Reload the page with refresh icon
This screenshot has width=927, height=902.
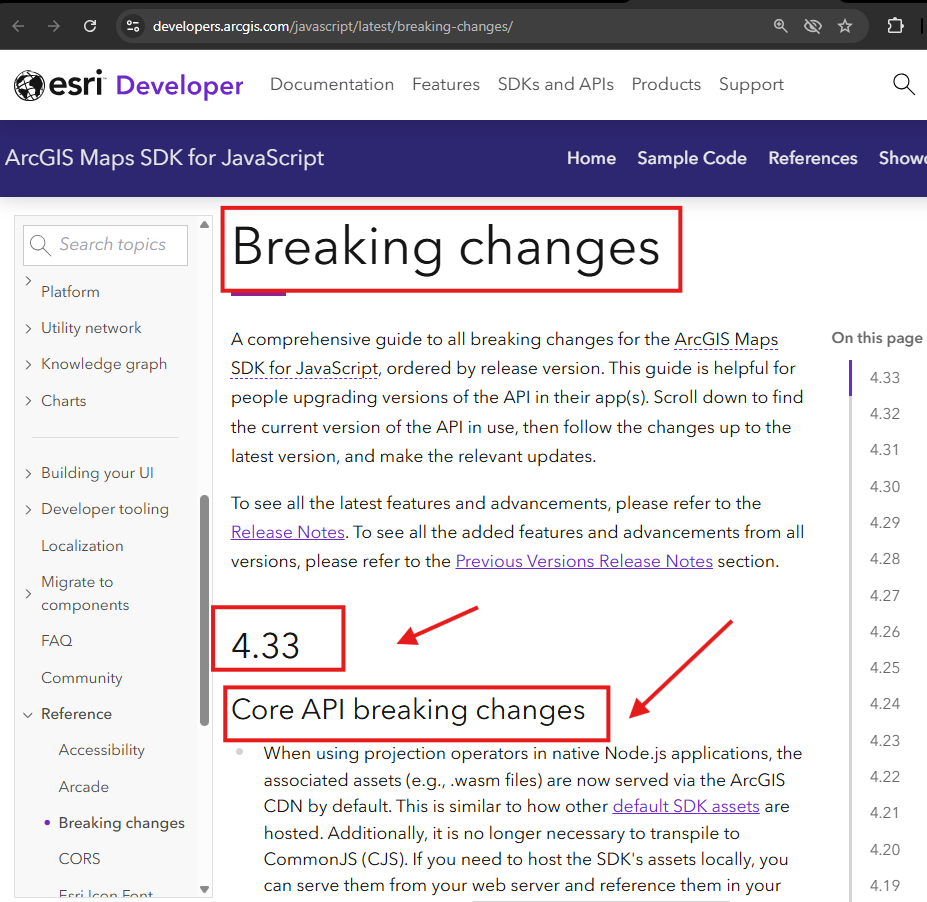(90, 26)
